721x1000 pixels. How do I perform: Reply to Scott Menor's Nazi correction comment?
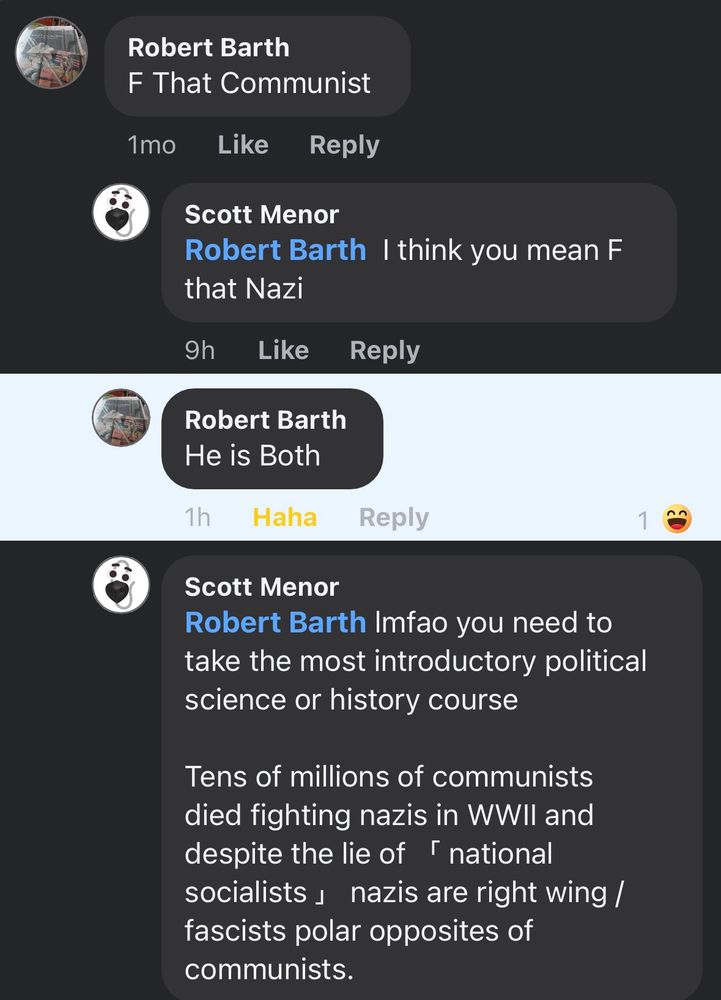coord(384,350)
